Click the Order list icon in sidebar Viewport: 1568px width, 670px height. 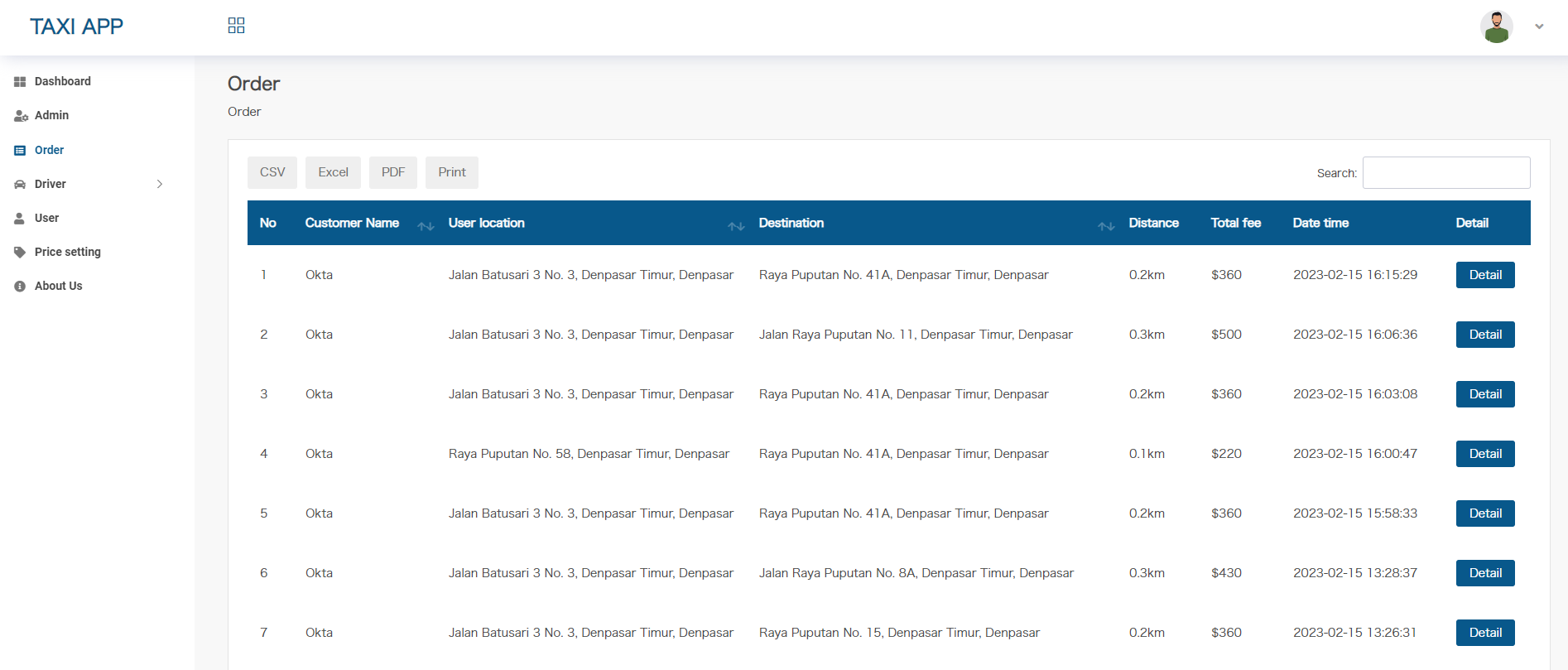(20, 151)
